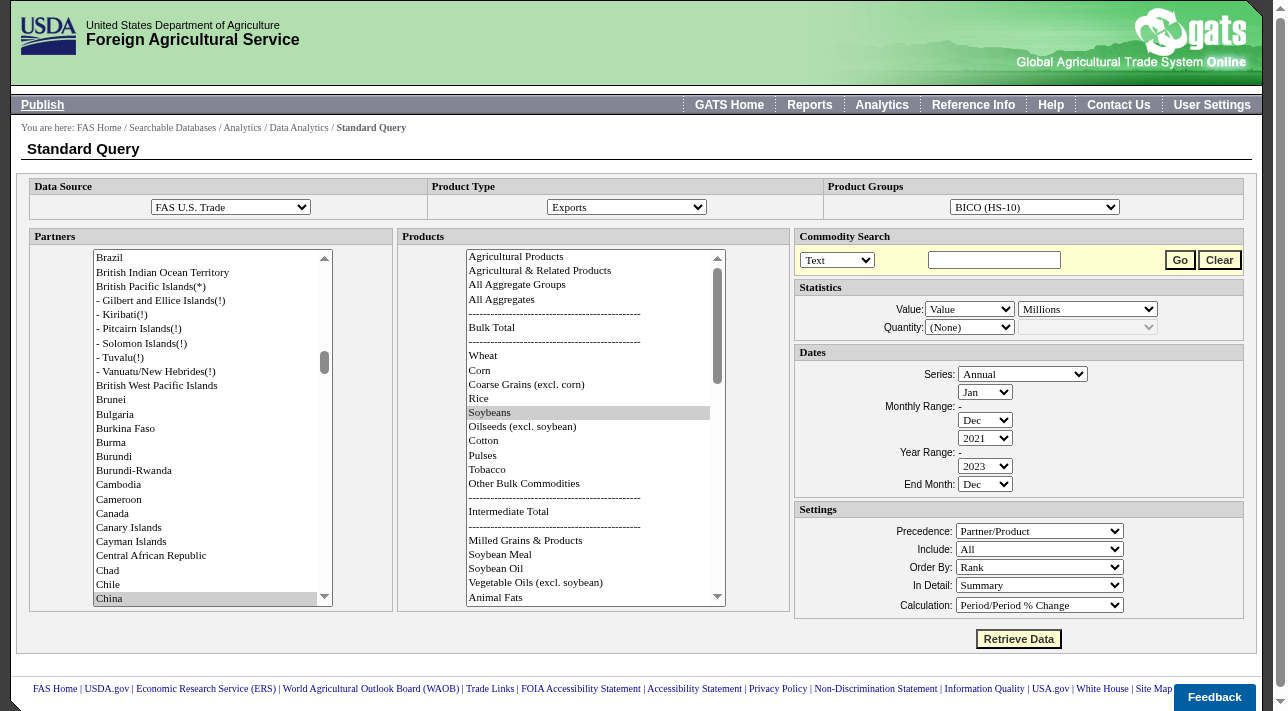
Task: Select Chile in Partners list
Action: pos(205,585)
